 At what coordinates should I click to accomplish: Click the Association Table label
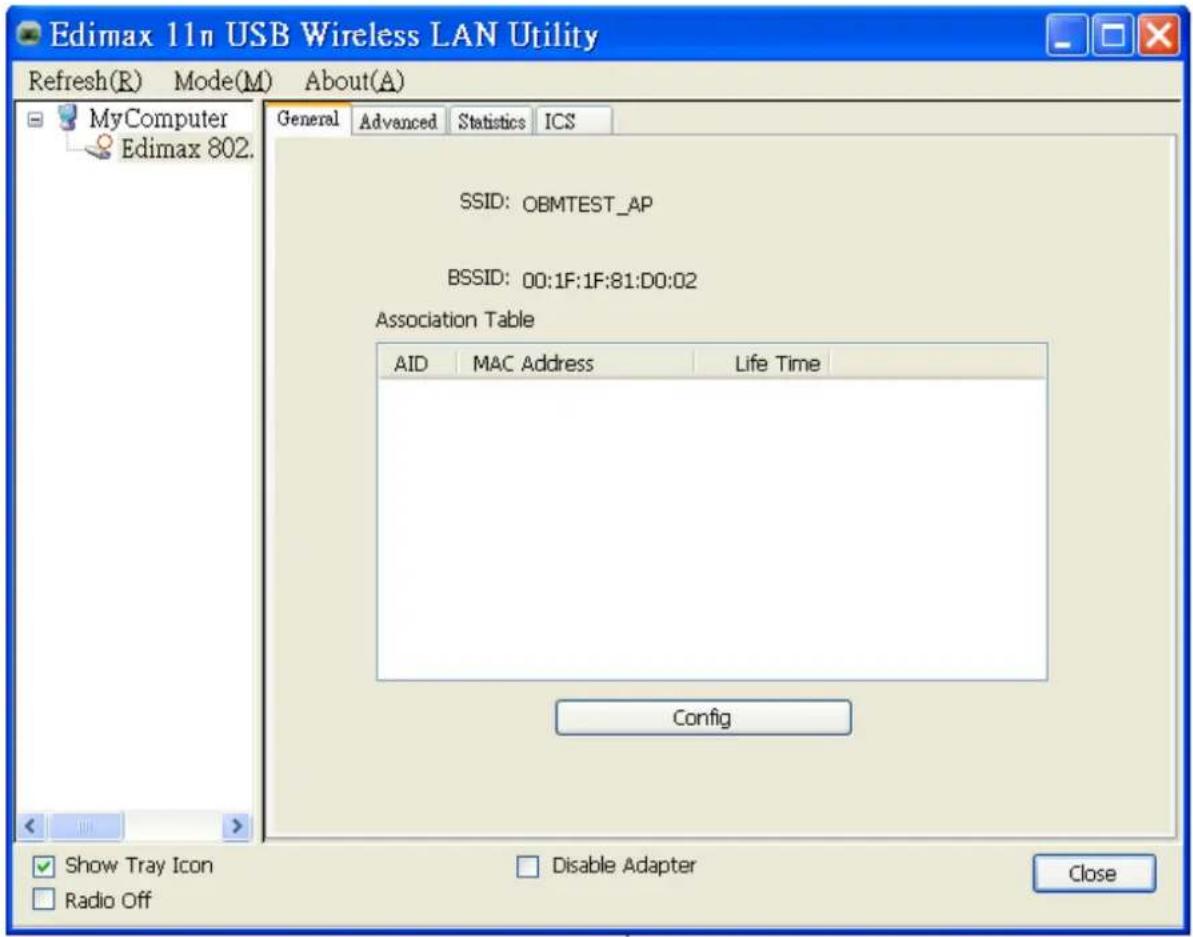(x=455, y=320)
